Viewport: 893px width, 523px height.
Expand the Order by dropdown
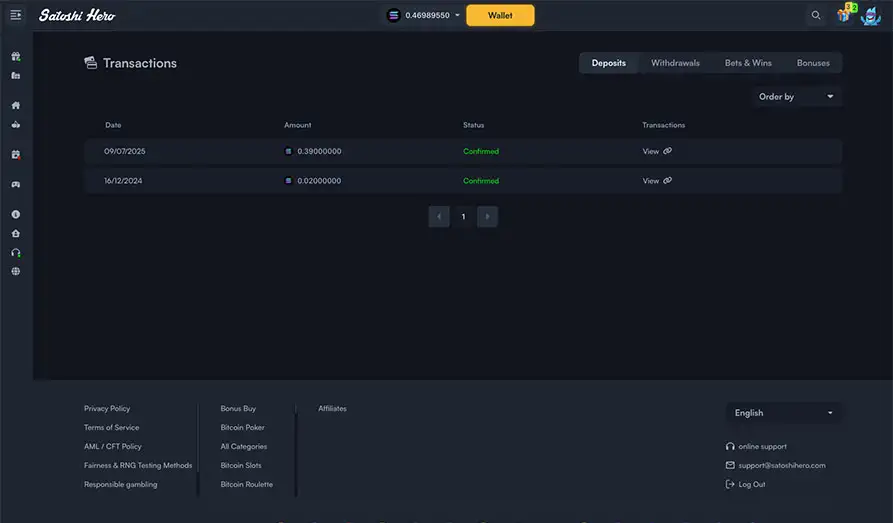pos(796,97)
